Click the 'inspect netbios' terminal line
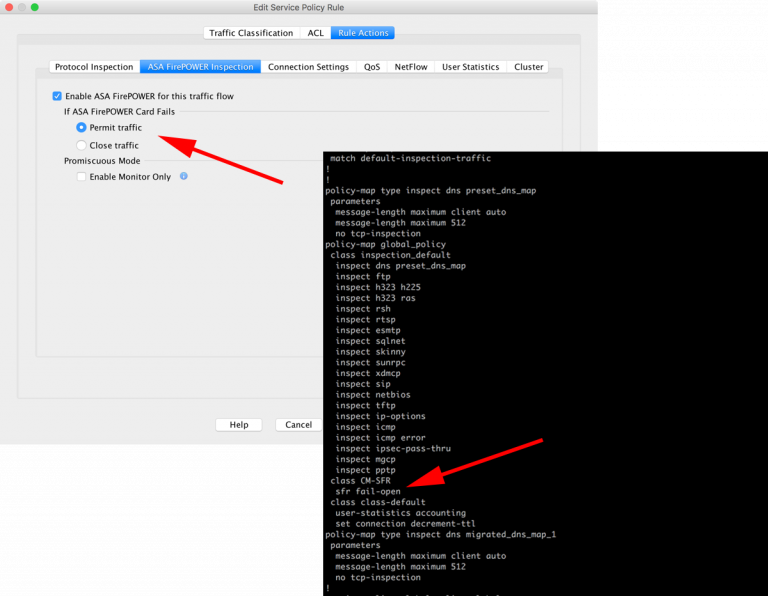The width and height of the screenshot is (768, 596). [x=373, y=395]
